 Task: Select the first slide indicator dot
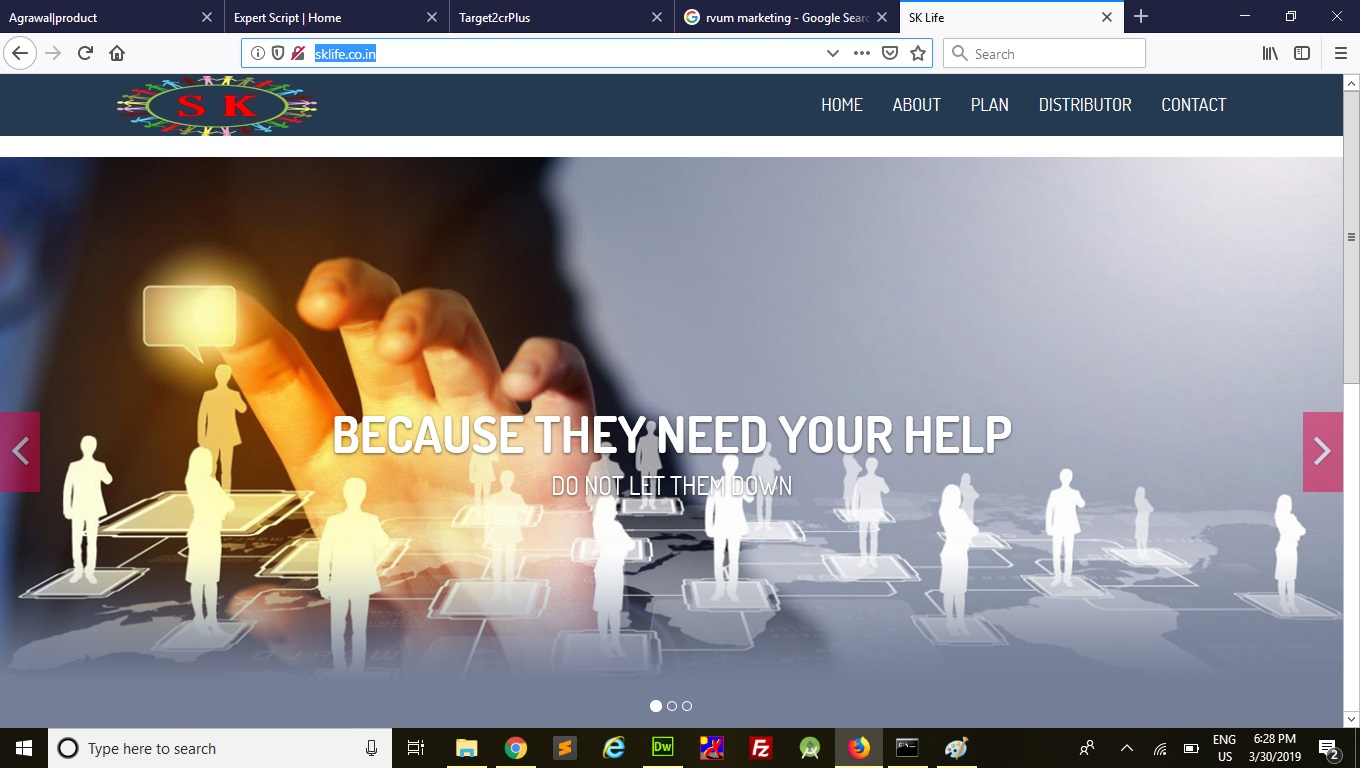coord(656,706)
